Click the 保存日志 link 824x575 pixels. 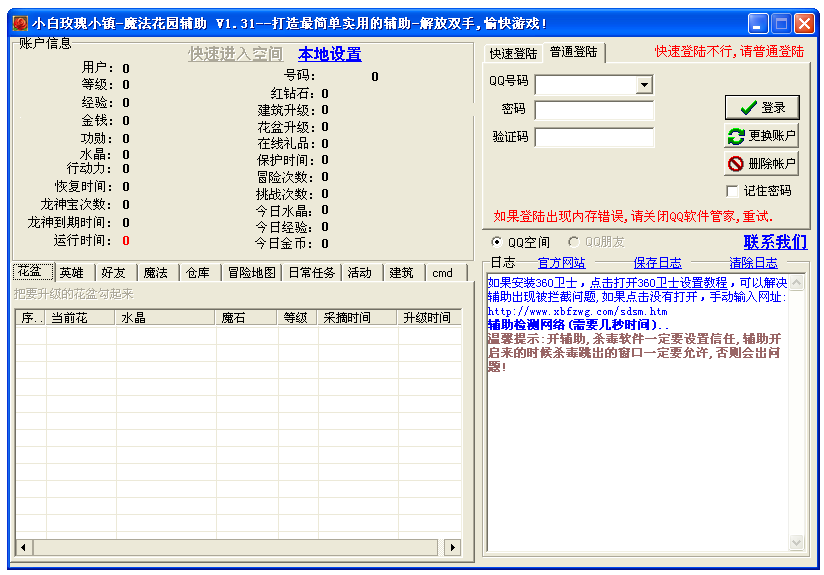pos(657,263)
